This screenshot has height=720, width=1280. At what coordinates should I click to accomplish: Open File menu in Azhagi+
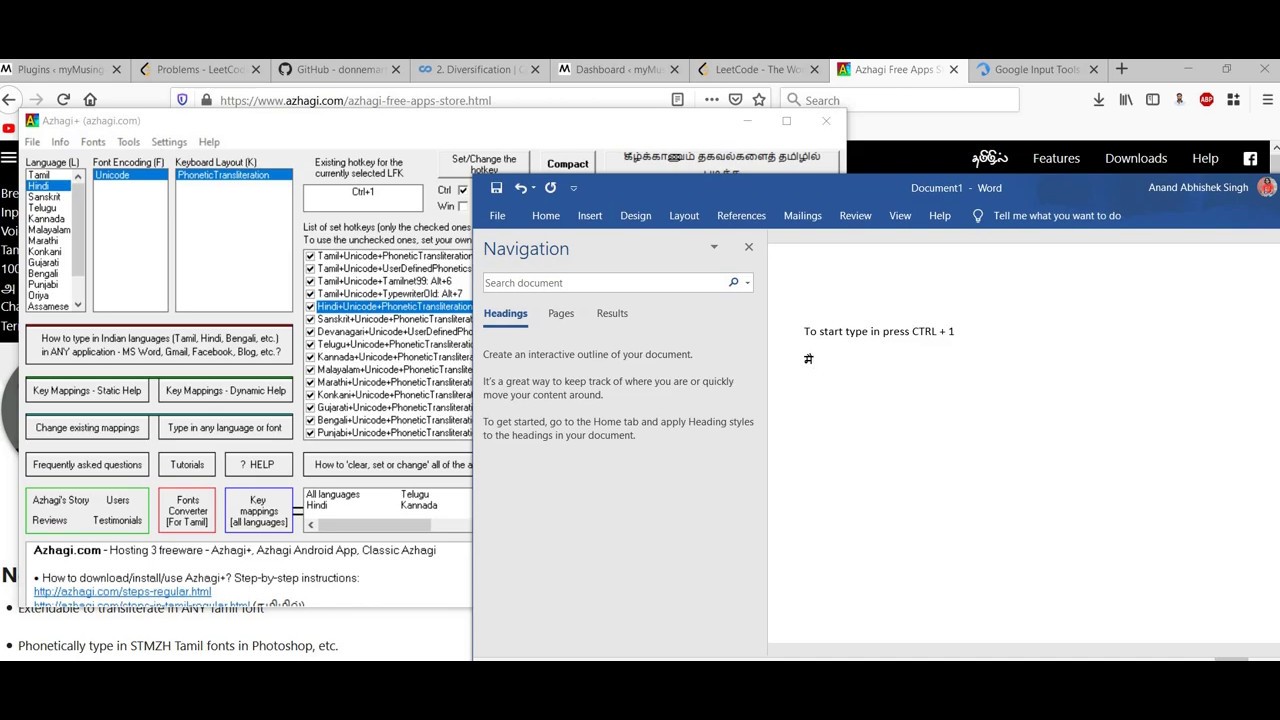[x=32, y=142]
